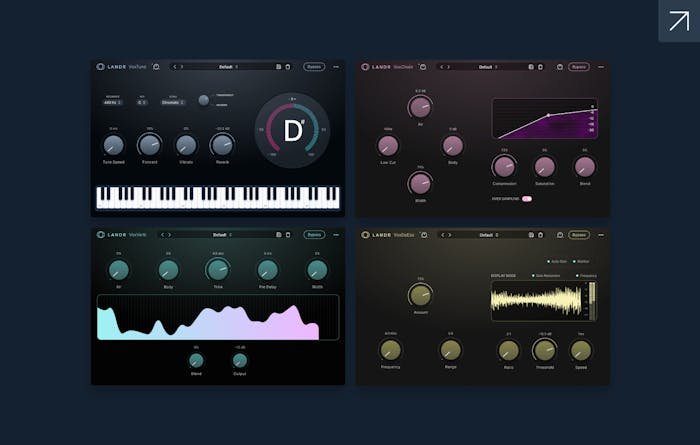Click the Threshold knob in VoxDeEss
The width and height of the screenshot is (700, 445).
point(545,351)
